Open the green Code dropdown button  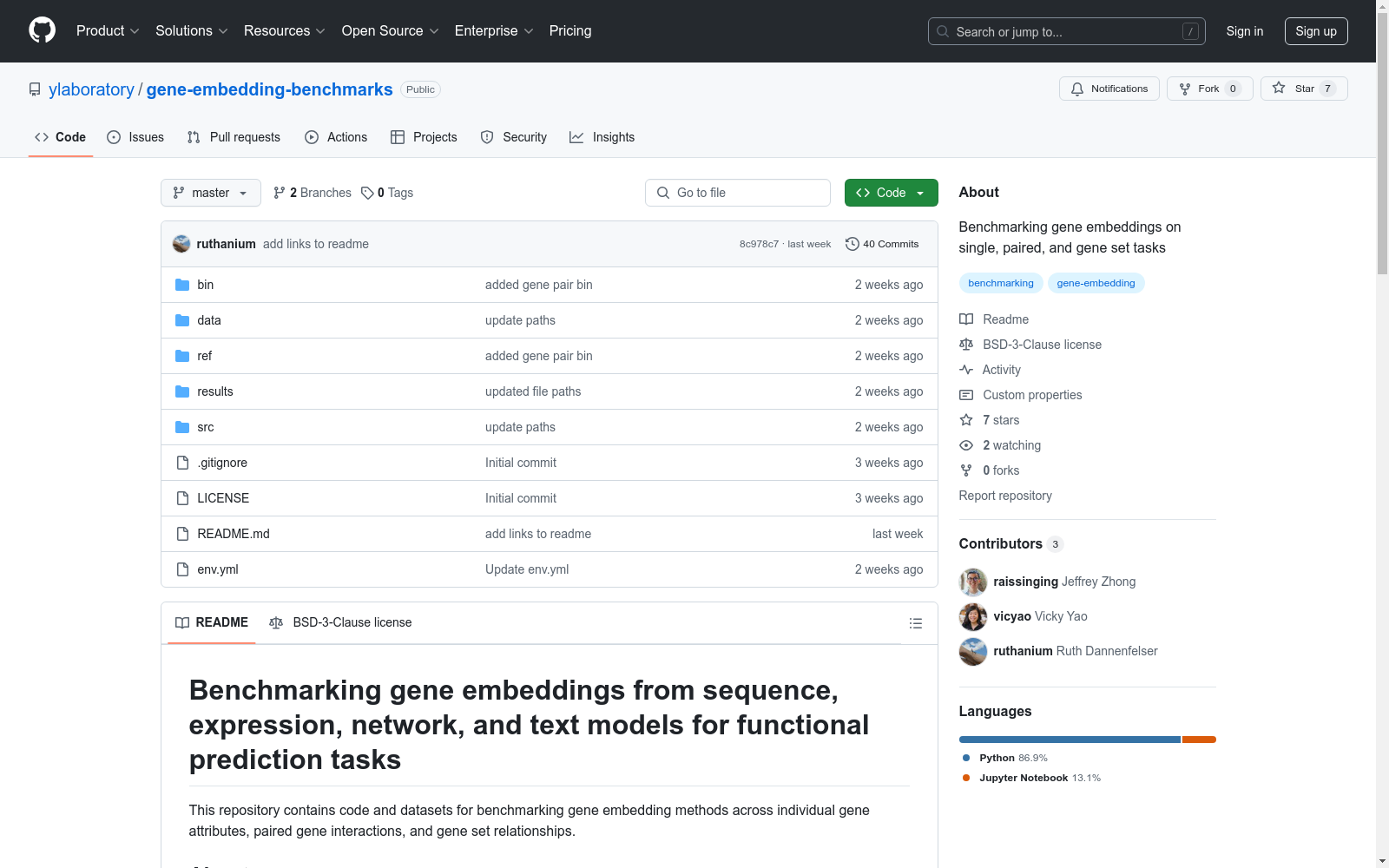click(x=891, y=193)
